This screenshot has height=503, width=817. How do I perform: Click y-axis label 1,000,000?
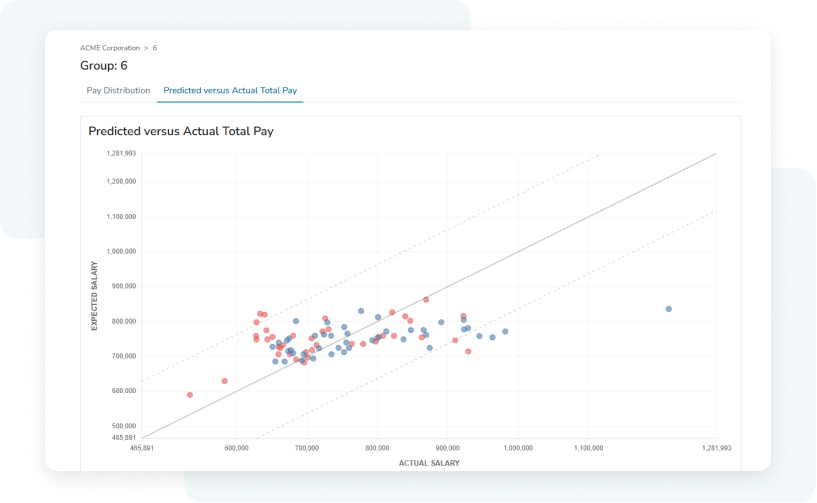[121, 251]
